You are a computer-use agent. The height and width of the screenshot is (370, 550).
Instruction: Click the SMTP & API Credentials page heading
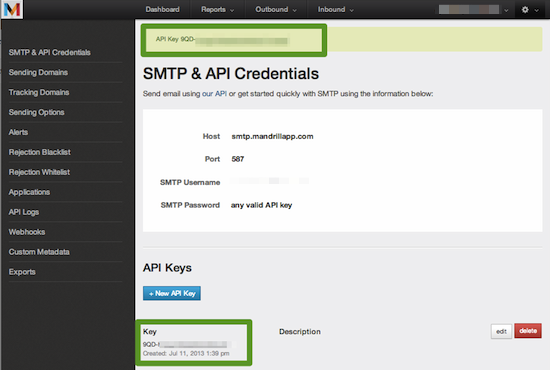pos(231,74)
